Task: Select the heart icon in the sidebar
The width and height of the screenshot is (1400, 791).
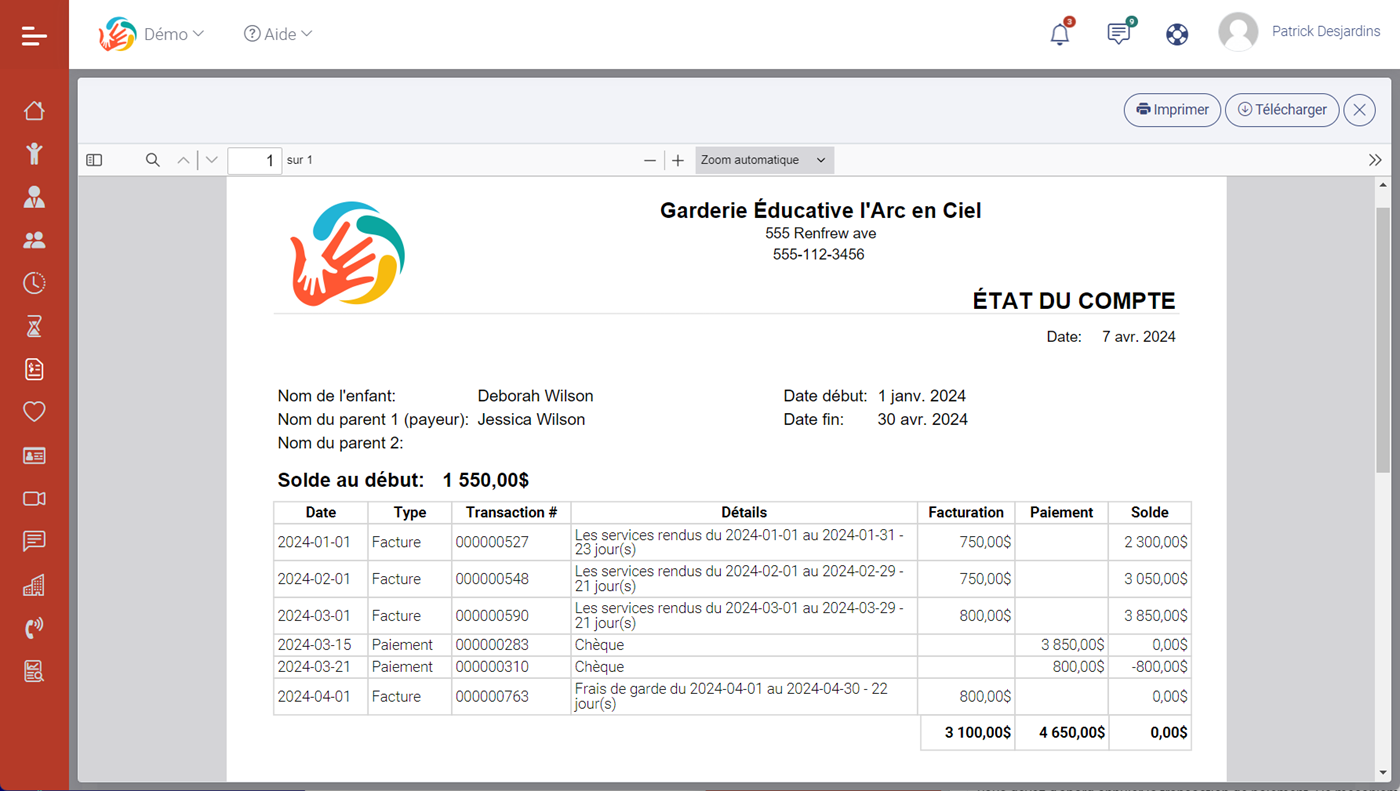Action: pos(34,411)
